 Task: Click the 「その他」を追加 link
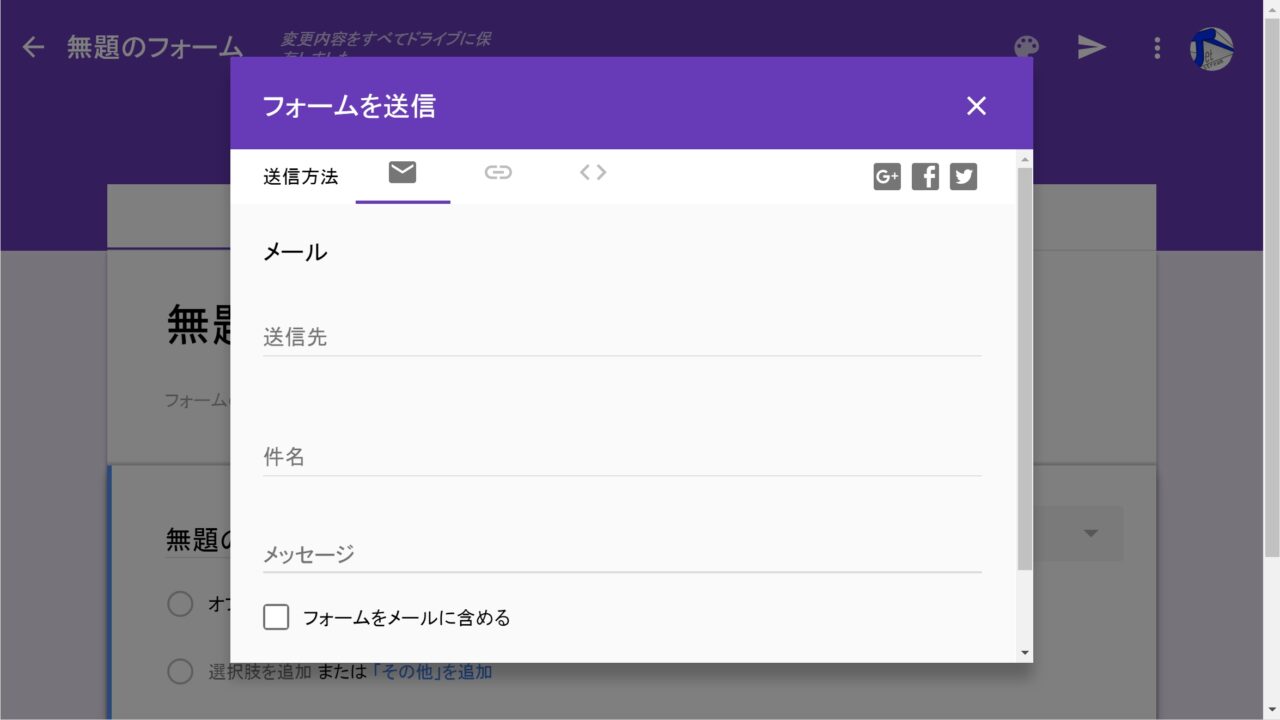click(432, 672)
